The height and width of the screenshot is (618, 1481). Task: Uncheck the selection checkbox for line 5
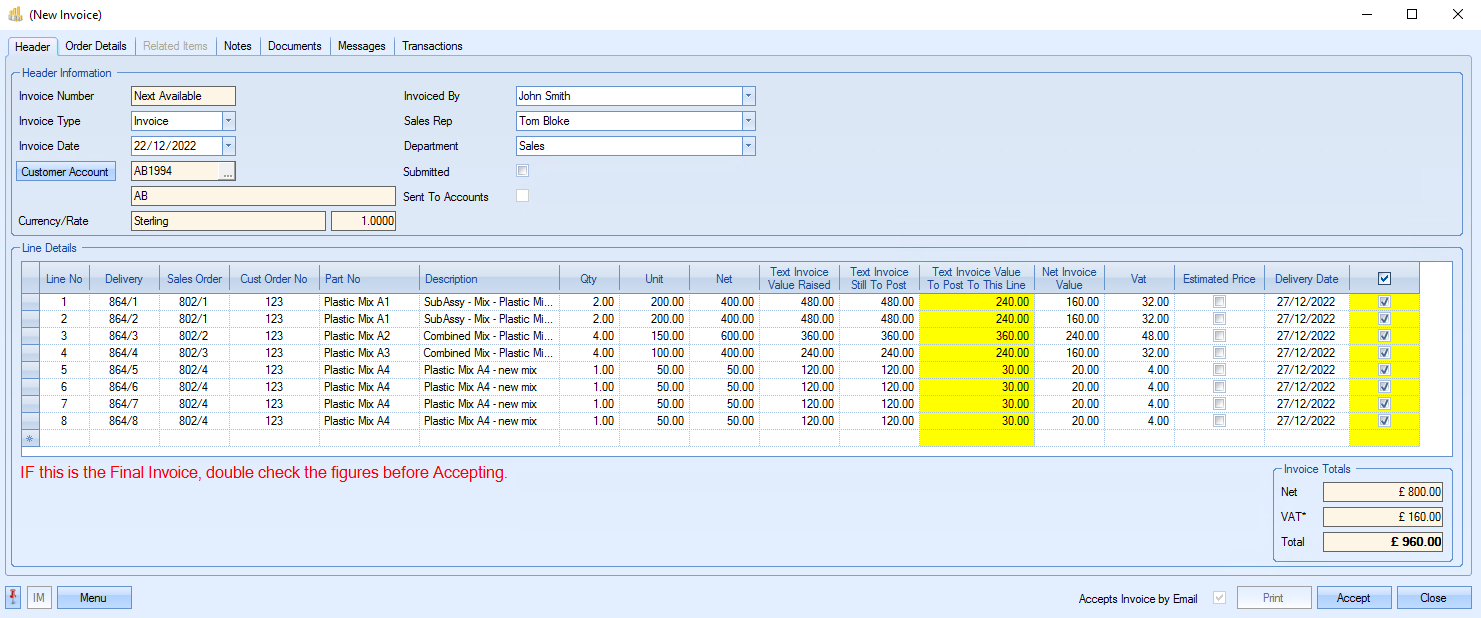[1384, 370]
